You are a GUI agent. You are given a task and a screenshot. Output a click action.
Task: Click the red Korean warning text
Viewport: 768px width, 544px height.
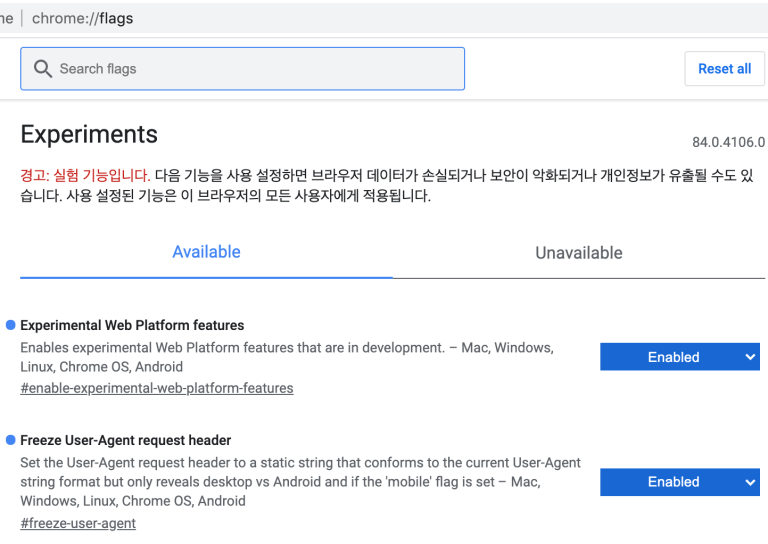85,175
